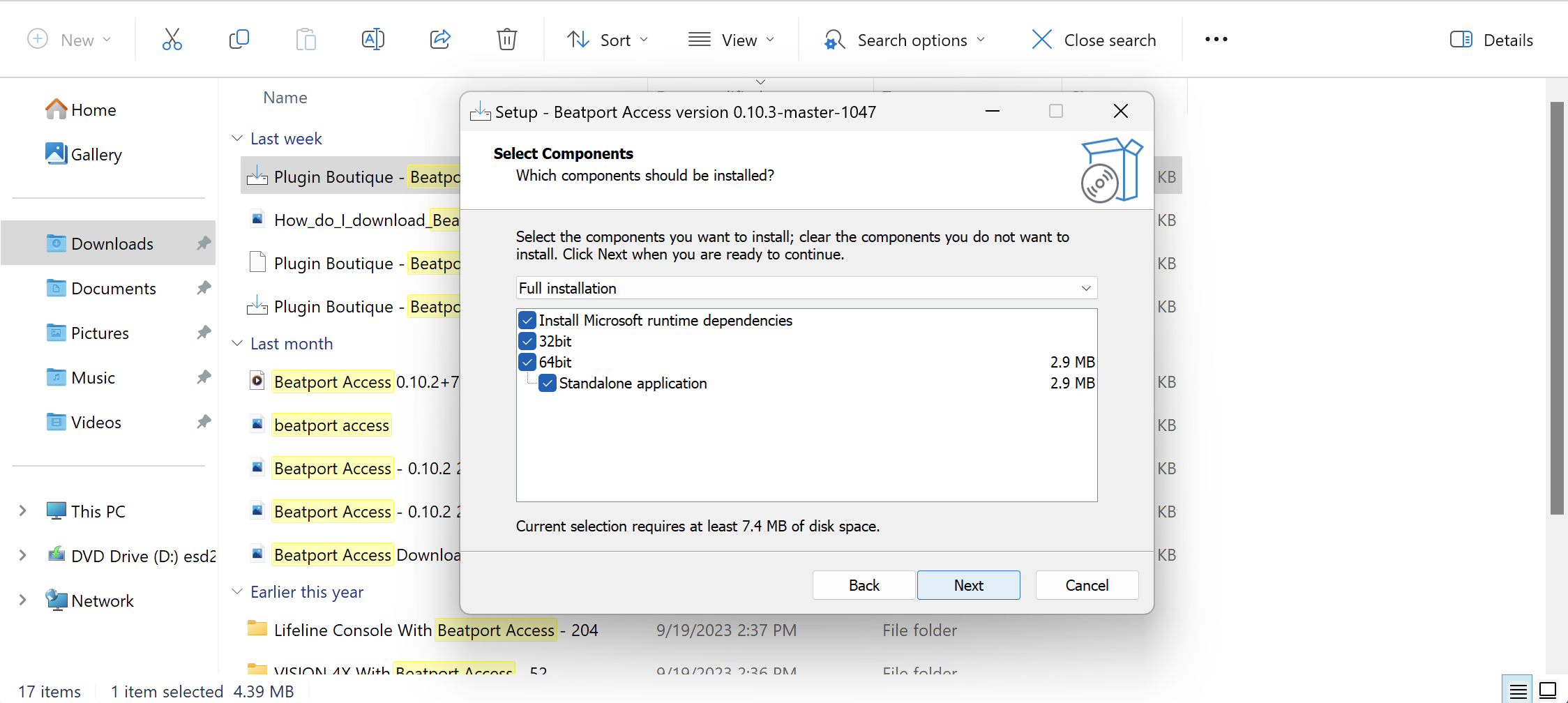
Task: Click the Delete trash can icon
Action: tap(507, 40)
